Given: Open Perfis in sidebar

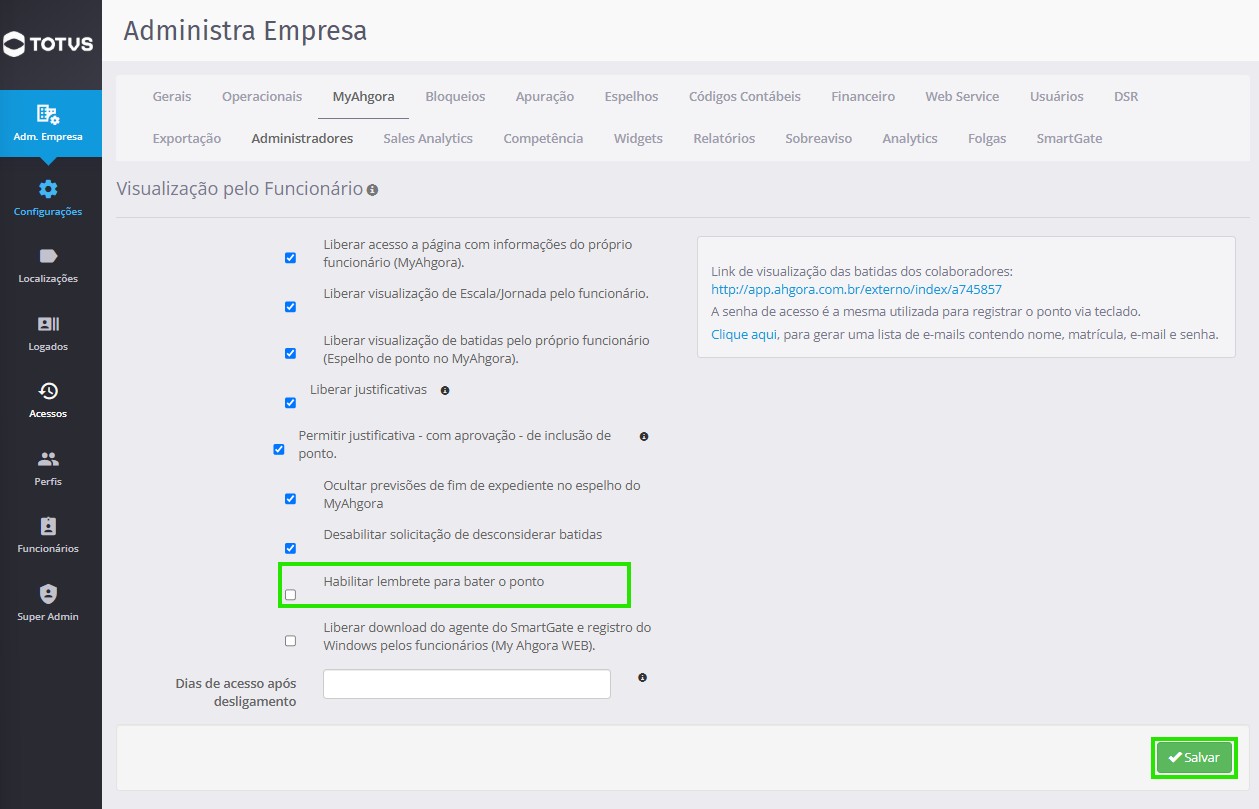Looking at the screenshot, I should [48, 468].
